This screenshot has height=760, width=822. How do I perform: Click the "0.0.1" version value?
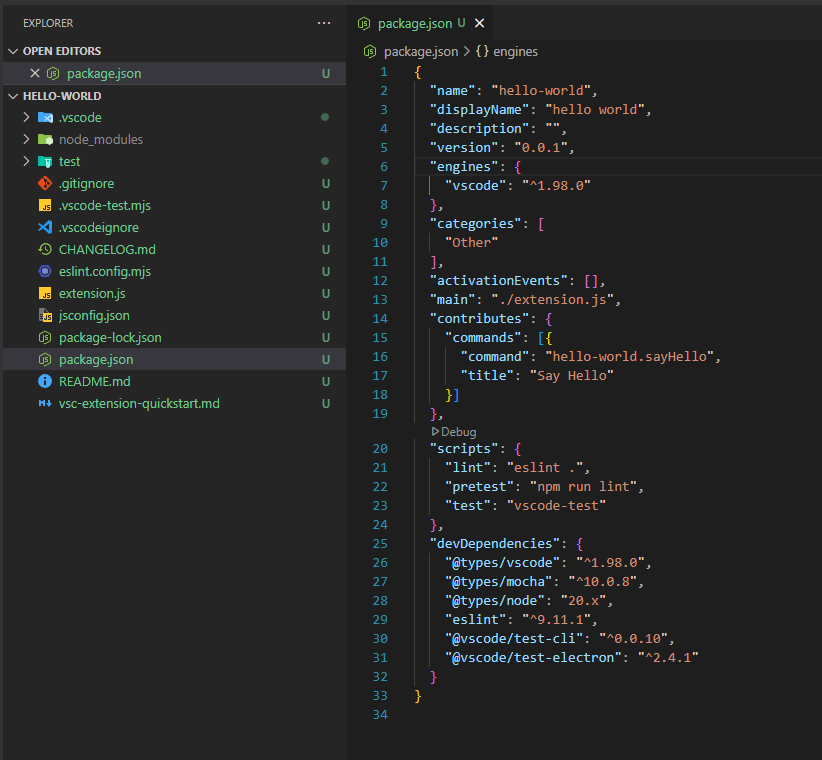tap(541, 148)
